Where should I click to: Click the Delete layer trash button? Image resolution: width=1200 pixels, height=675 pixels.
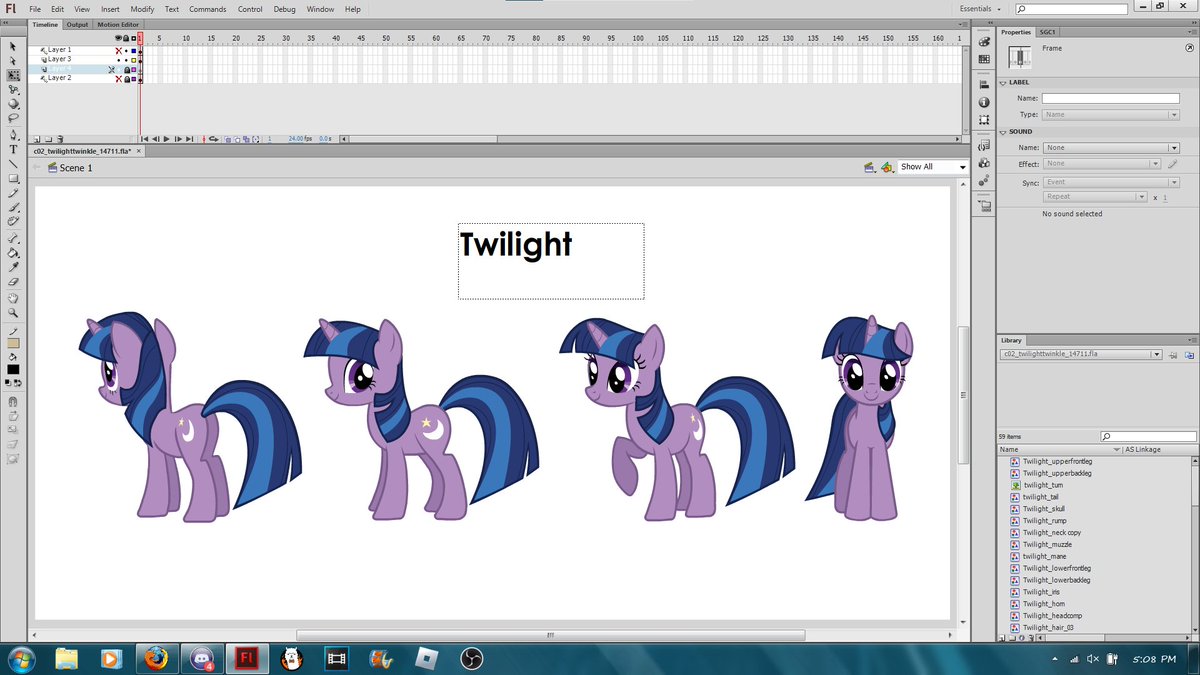pos(60,140)
